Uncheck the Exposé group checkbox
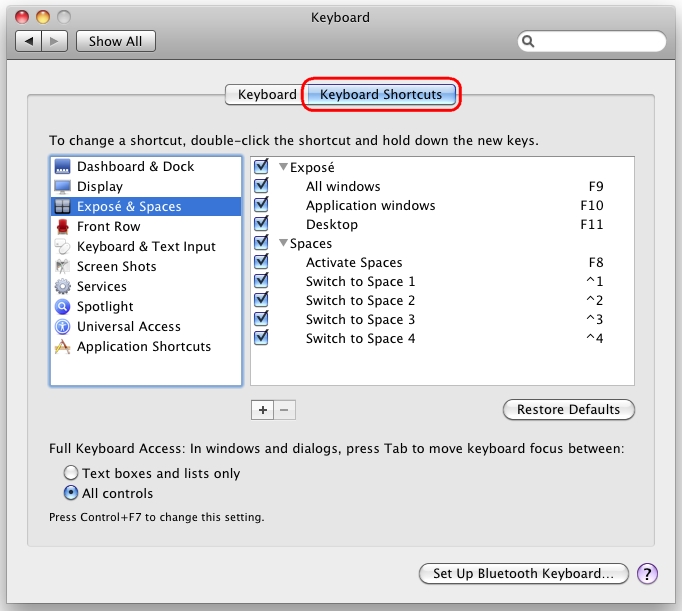The image size is (682, 611). (x=261, y=166)
